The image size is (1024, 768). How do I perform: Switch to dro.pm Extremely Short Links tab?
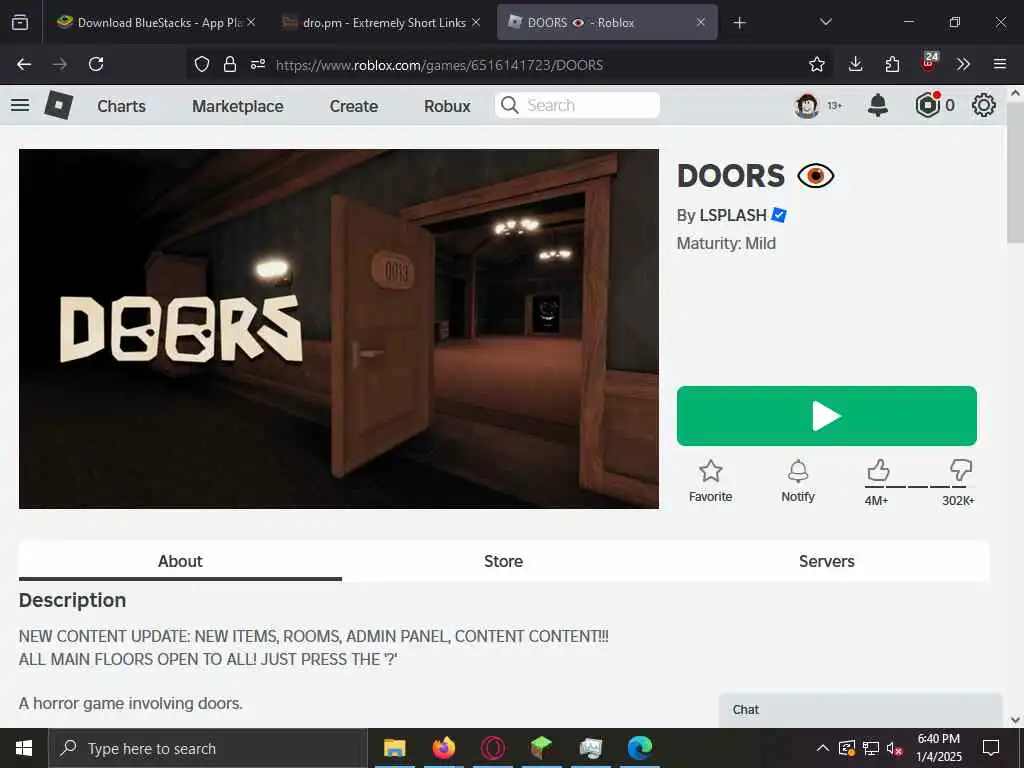coord(384,22)
